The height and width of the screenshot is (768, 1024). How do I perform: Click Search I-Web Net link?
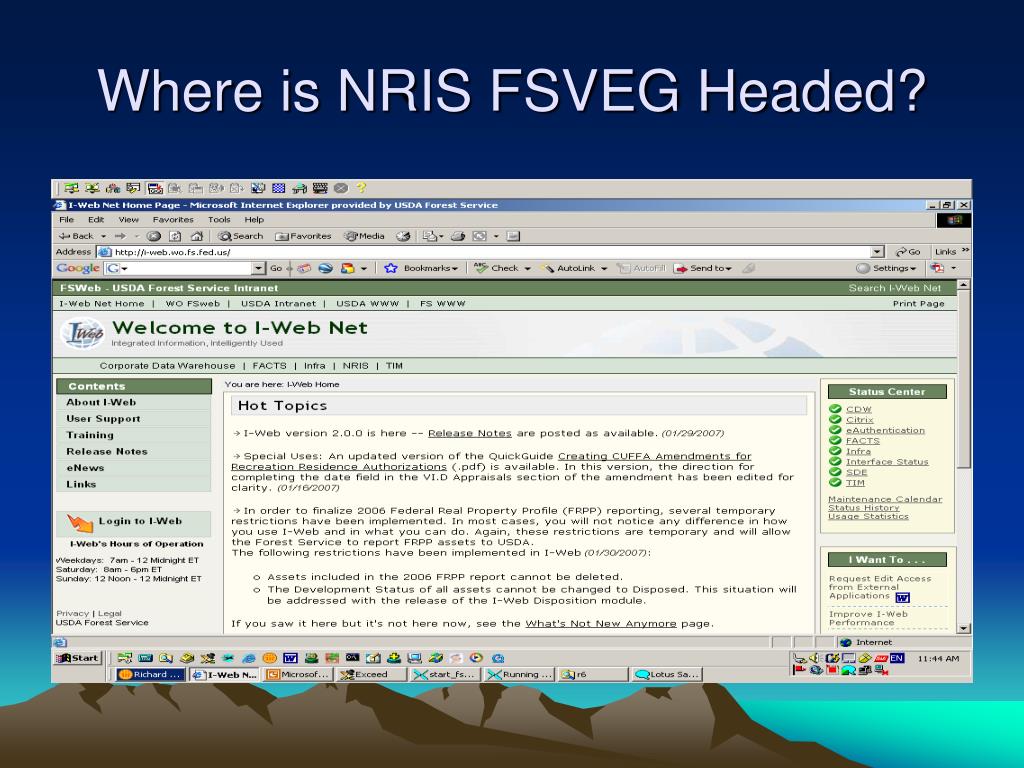(x=895, y=288)
